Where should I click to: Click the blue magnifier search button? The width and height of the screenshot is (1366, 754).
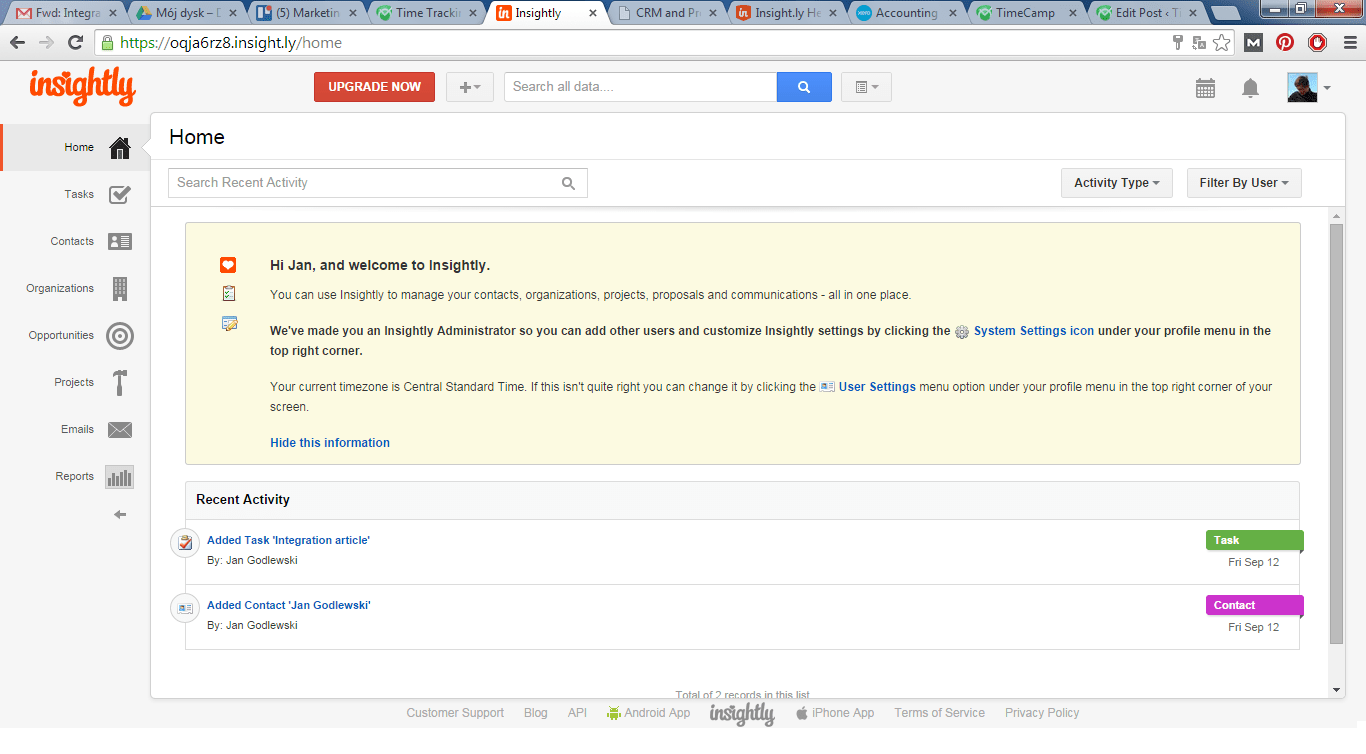pos(804,87)
